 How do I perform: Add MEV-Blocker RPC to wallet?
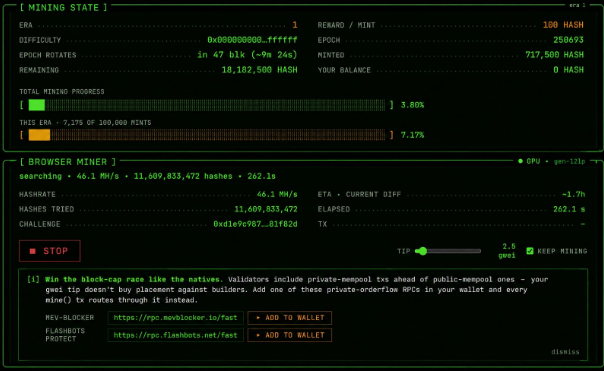click(290, 318)
